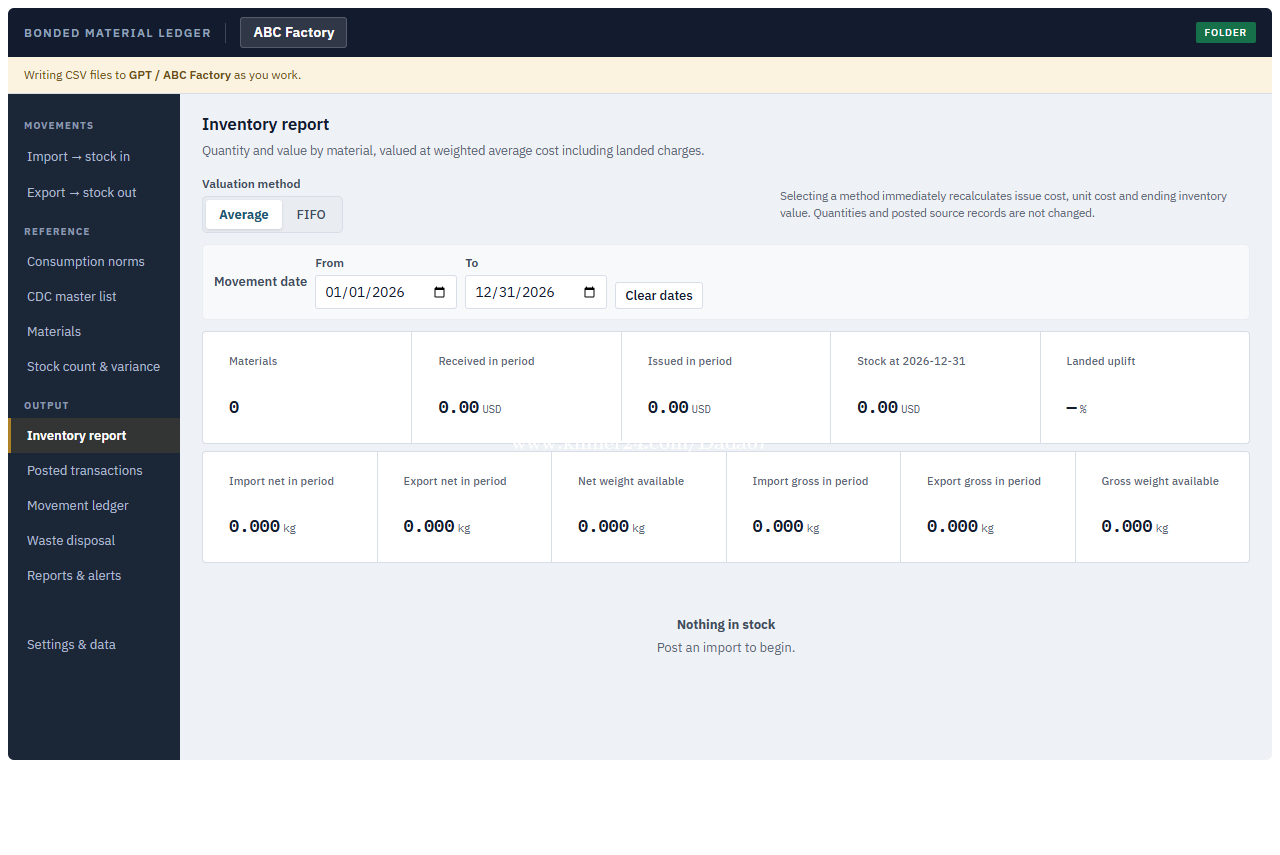Click the FOLDER badge
This screenshot has width=1280, height=855.
(x=1226, y=33)
